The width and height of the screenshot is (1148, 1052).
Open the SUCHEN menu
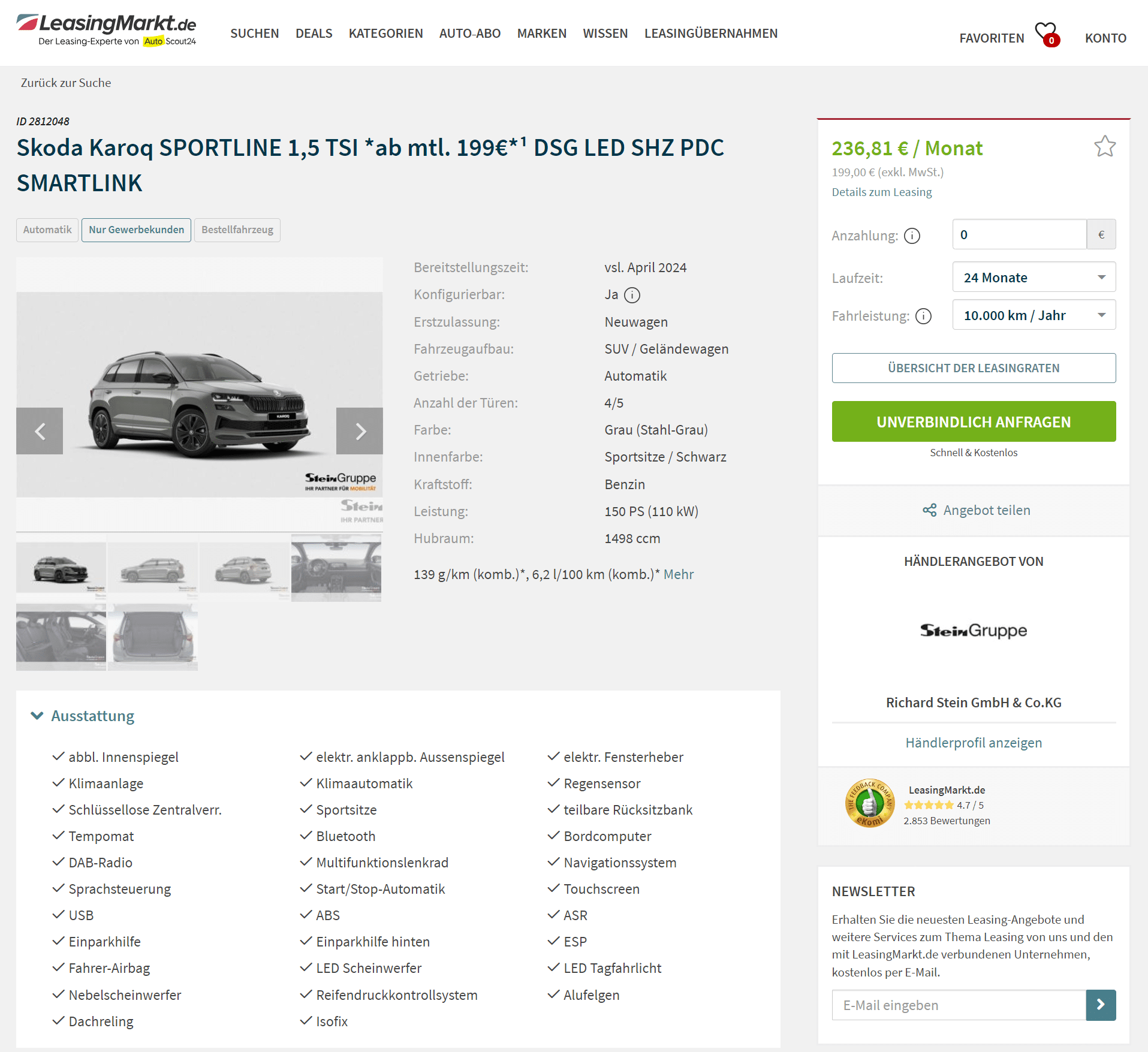255,34
